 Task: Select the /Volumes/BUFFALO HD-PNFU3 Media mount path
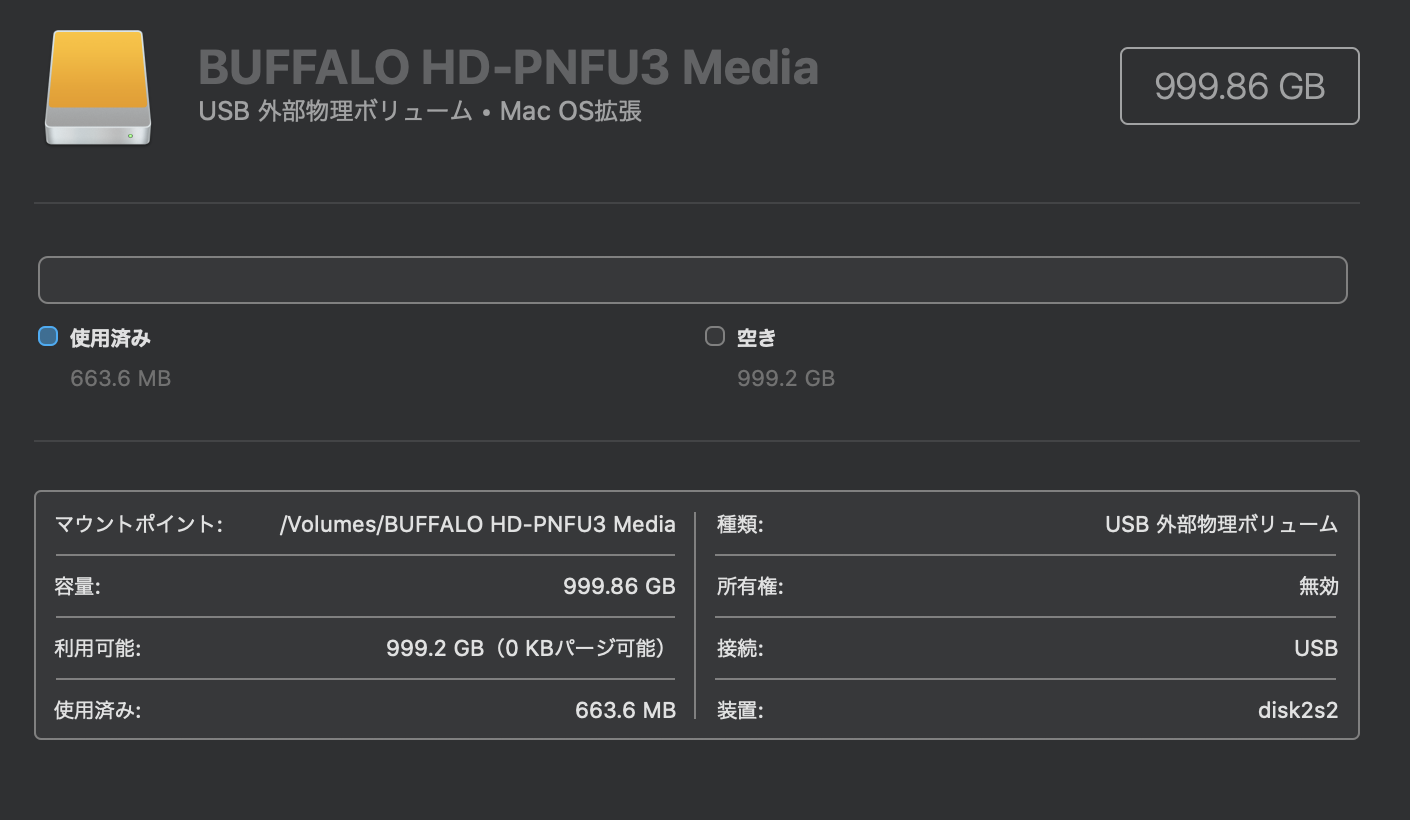478,524
